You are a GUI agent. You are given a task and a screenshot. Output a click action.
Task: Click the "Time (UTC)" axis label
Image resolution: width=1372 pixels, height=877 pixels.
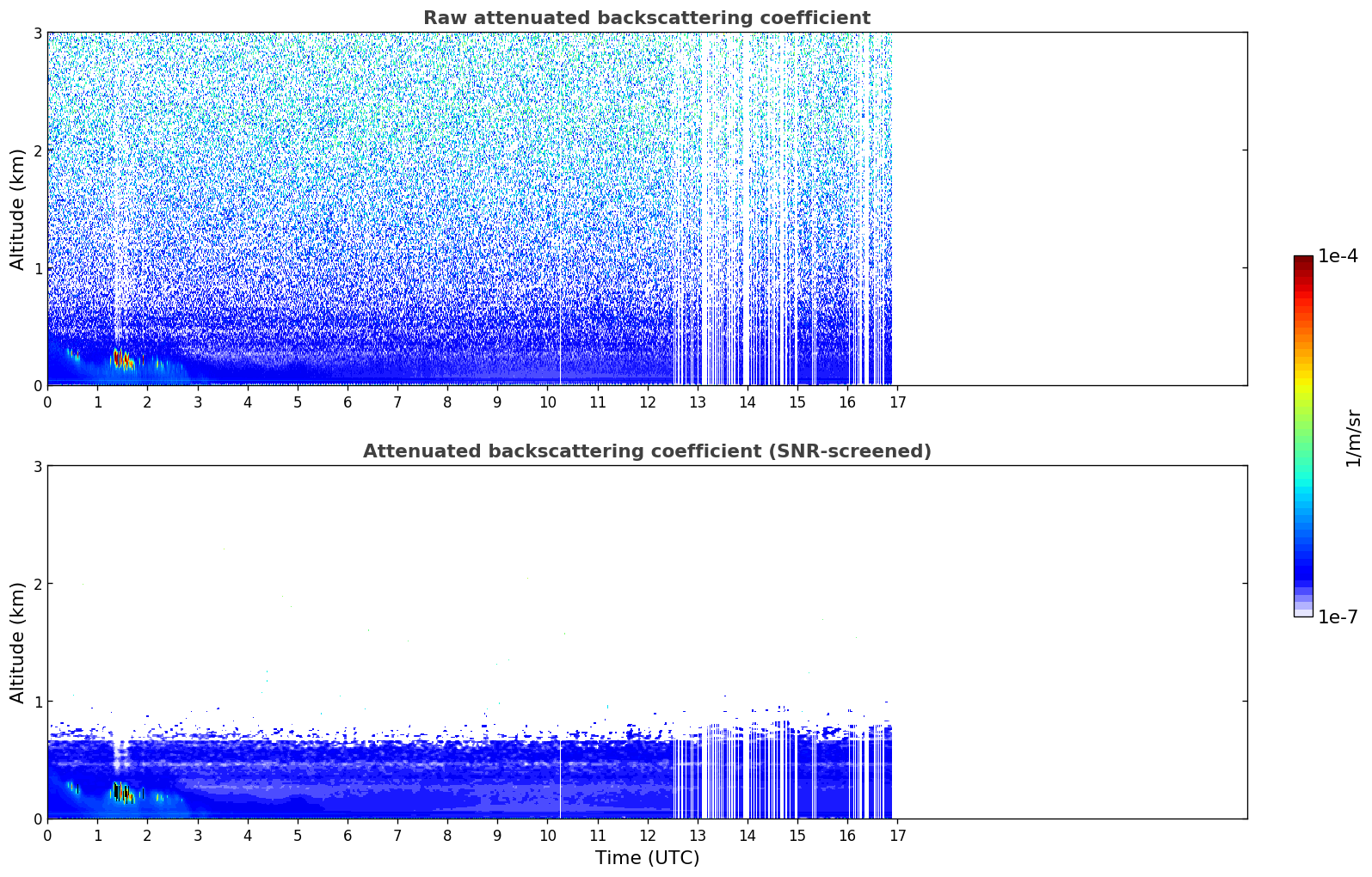pyautogui.click(x=647, y=858)
